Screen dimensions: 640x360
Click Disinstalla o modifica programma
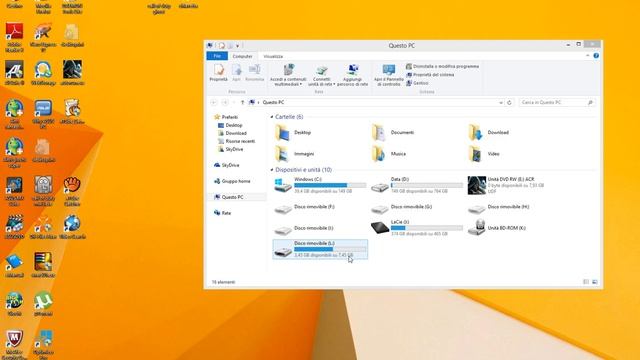click(442, 66)
